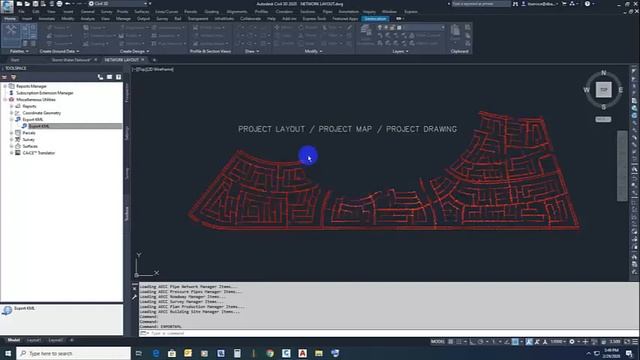Toggle polar tracking in status bar
This screenshot has width=640, height=360.
[481, 342]
